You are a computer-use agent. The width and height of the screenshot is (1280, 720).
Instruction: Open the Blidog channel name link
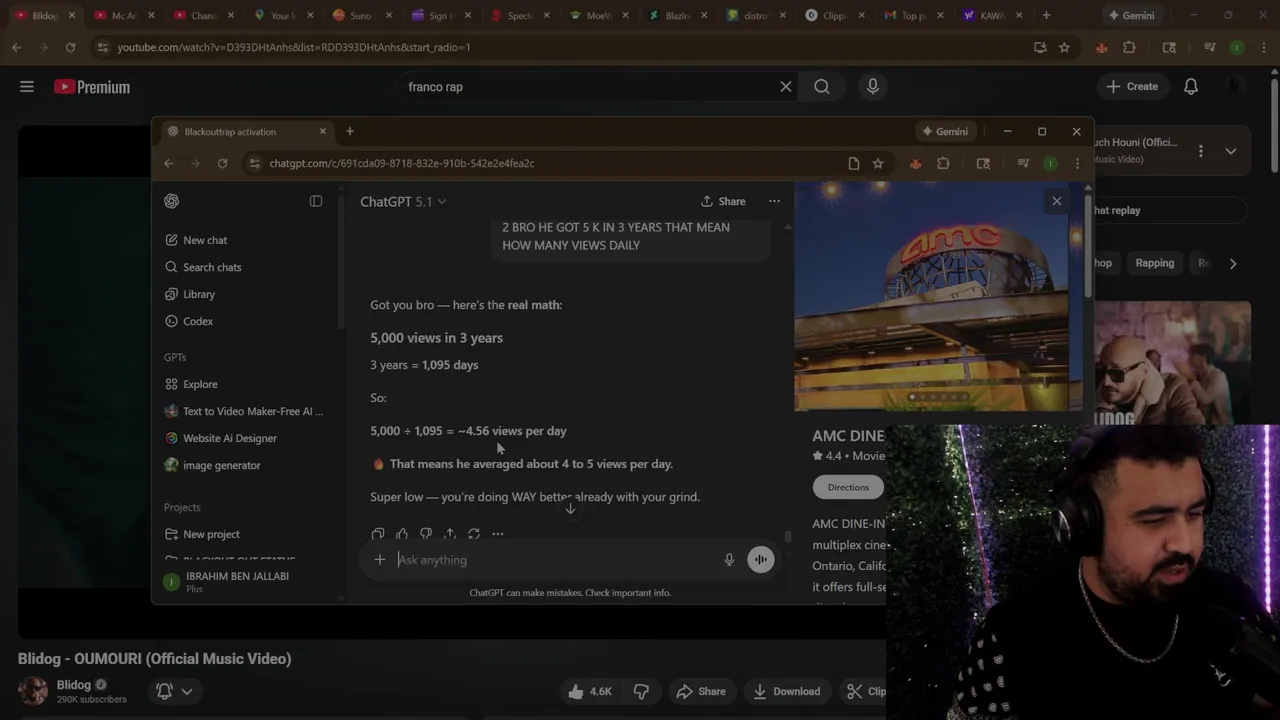pos(74,685)
